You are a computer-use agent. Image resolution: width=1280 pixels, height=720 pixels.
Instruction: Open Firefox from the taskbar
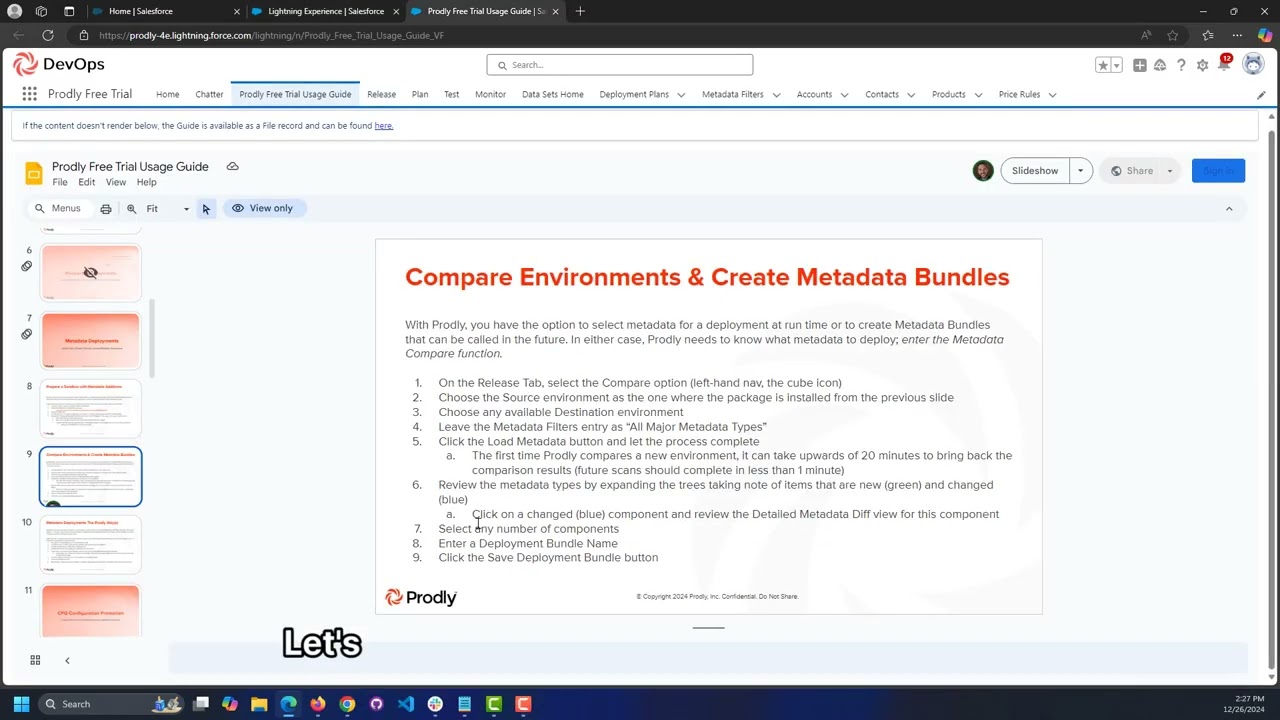[318, 704]
